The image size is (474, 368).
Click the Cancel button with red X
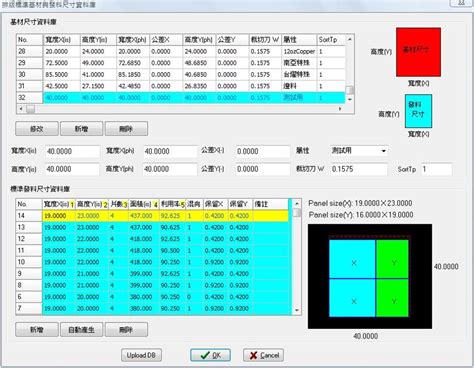click(x=264, y=355)
